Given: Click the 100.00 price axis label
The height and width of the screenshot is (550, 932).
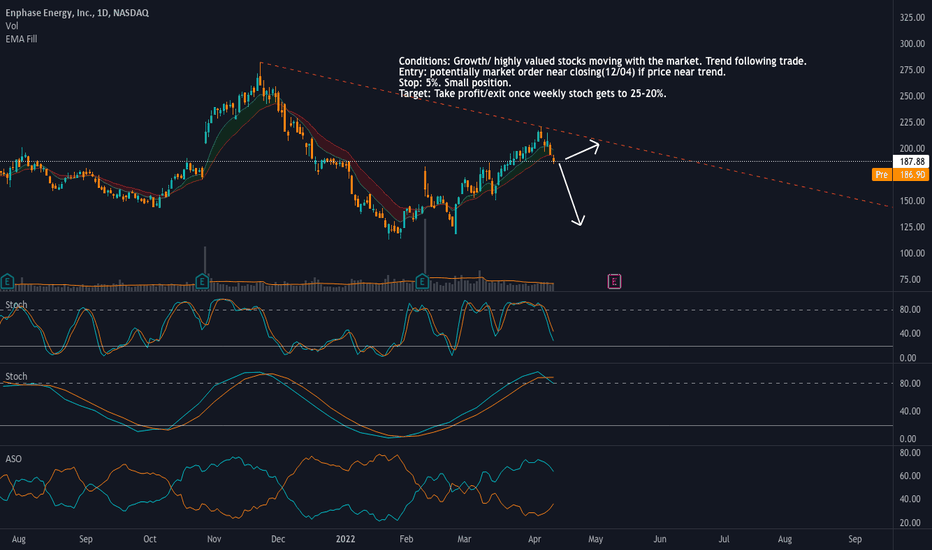Looking at the screenshot, I should point(912,253).
